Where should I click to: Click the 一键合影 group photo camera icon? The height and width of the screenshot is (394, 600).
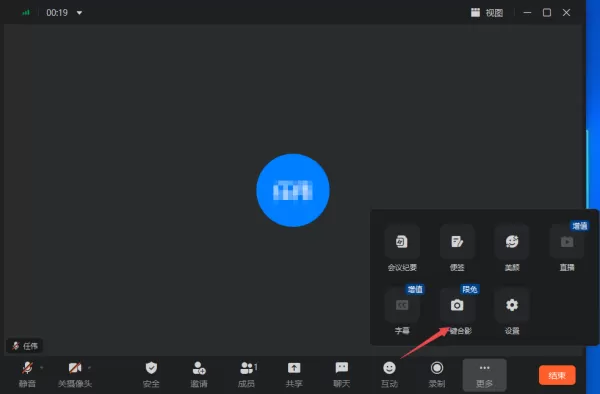457,305
